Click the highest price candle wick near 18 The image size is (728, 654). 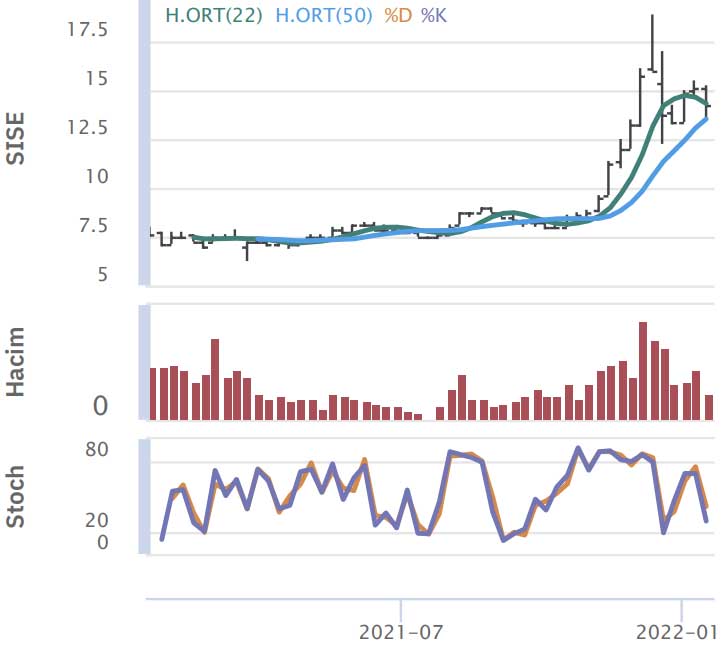click(652, 43)
